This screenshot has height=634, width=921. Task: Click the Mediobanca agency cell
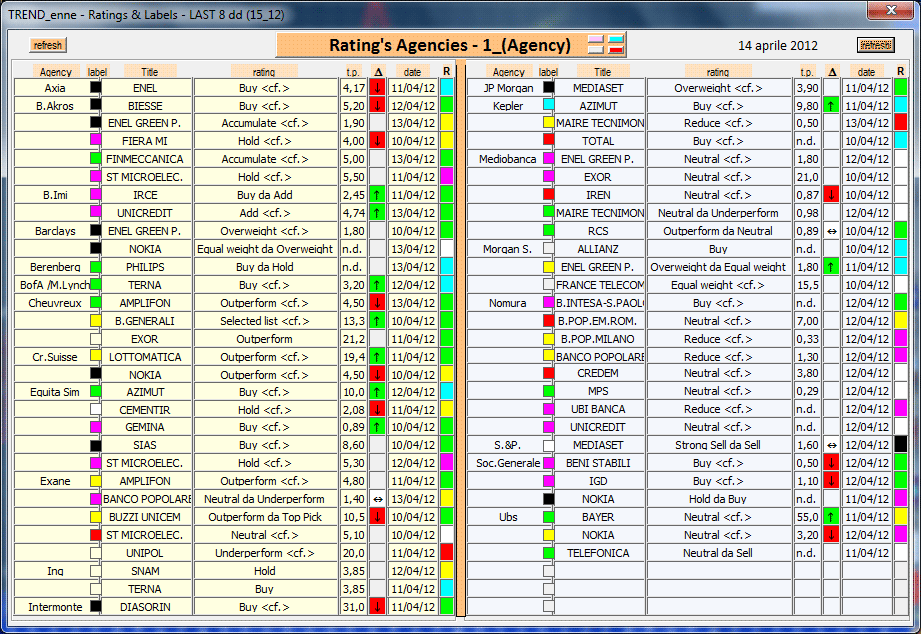[x=507, y=159]
